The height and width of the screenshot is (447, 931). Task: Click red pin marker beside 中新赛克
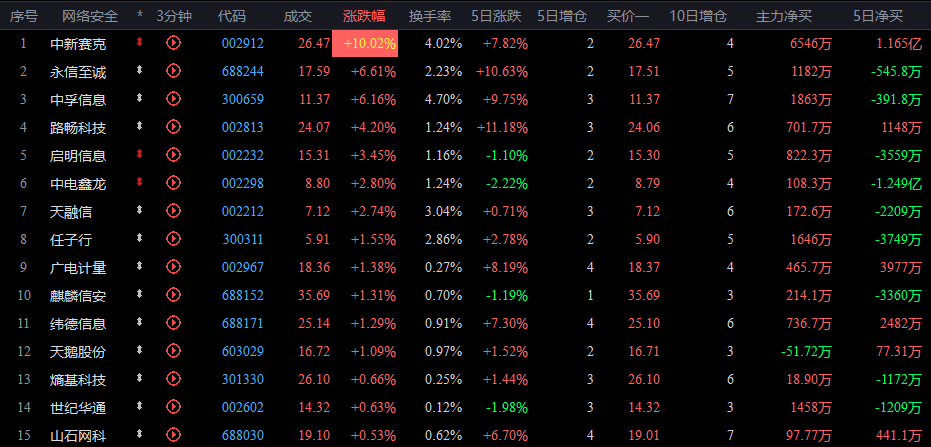(140, 42)
